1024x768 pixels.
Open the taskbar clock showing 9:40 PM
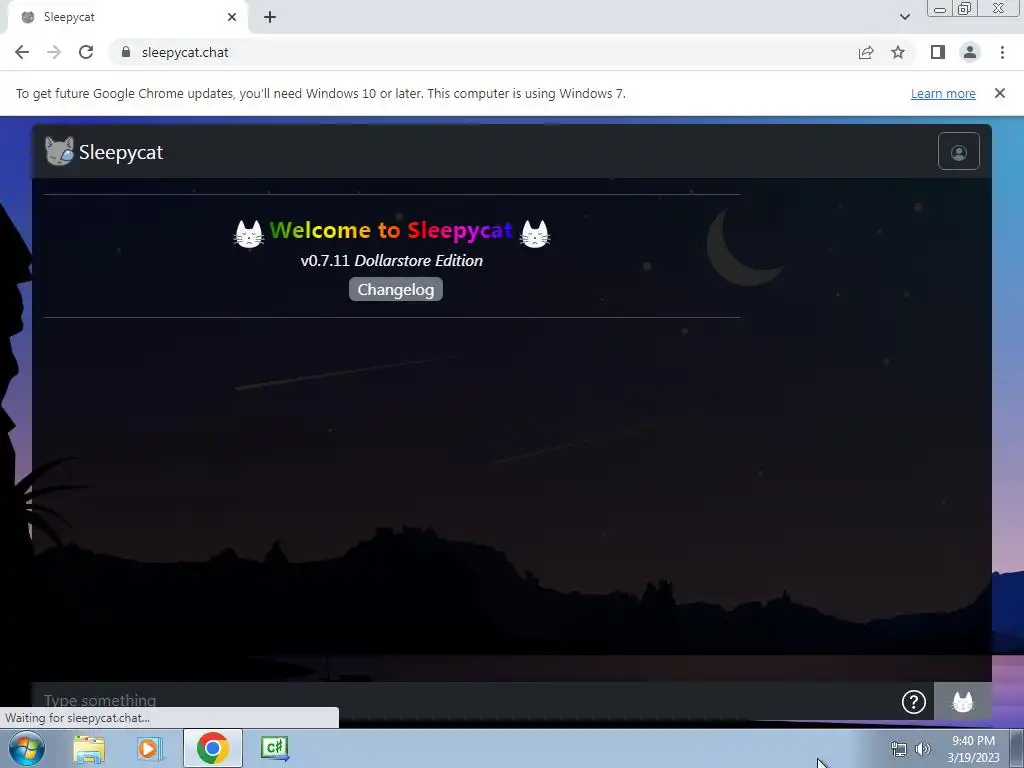point(973,749)
